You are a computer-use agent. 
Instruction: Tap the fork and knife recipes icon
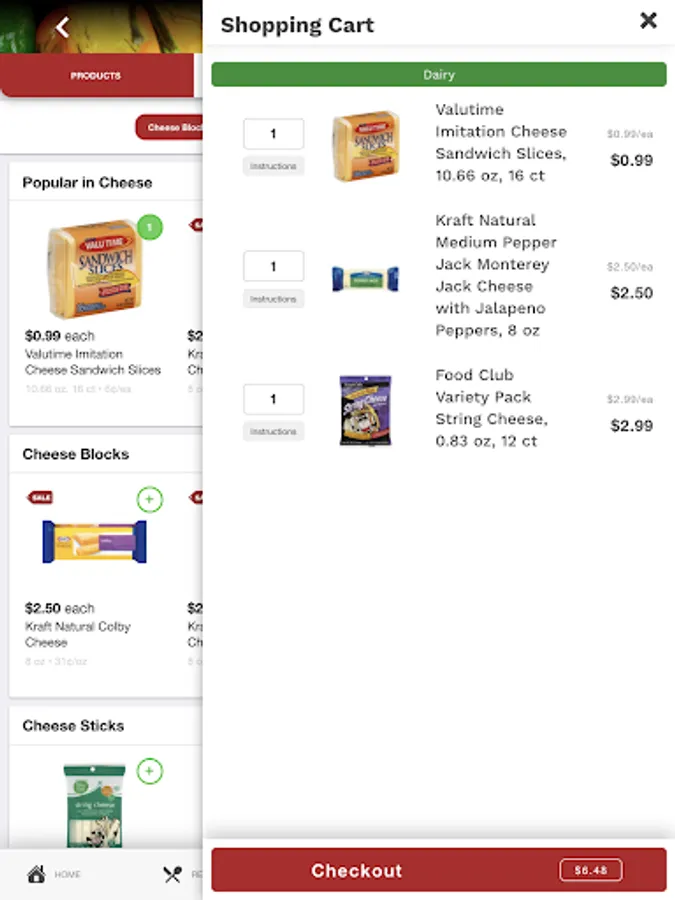[x=172, y=874]
